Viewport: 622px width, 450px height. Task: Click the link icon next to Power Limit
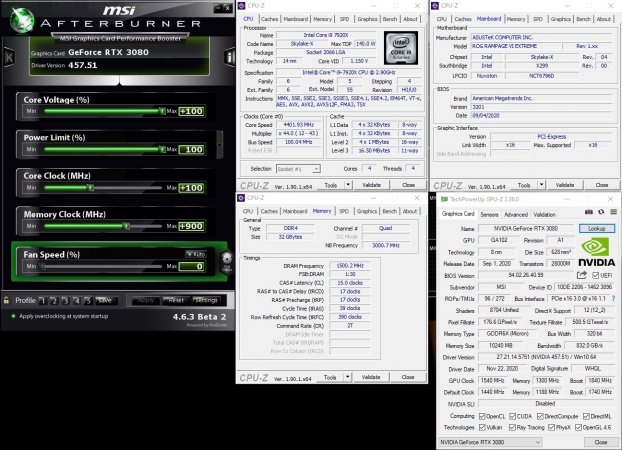[220, 144]
